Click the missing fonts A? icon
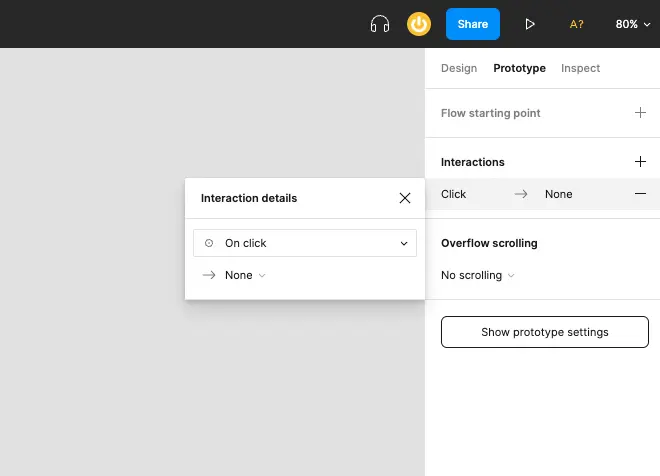The width and height of the screenshot is (660, 476). (x=577, y=24)
